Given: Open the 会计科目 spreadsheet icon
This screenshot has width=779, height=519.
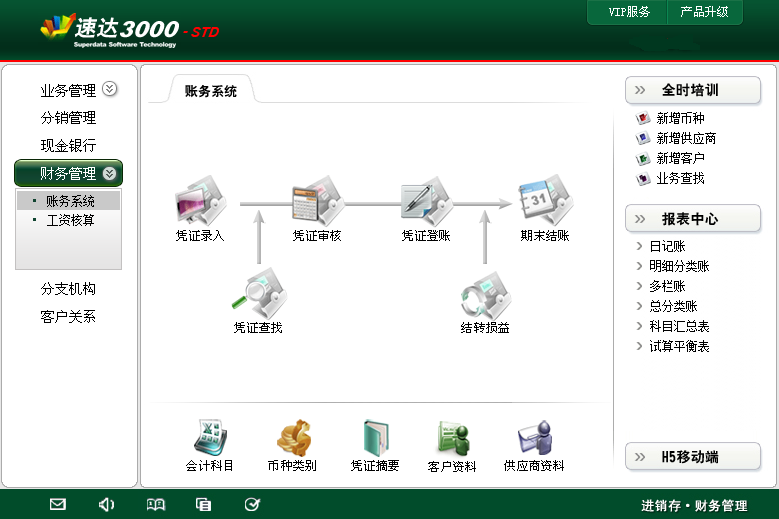Looking at the screenshot, I should [210, 437].
